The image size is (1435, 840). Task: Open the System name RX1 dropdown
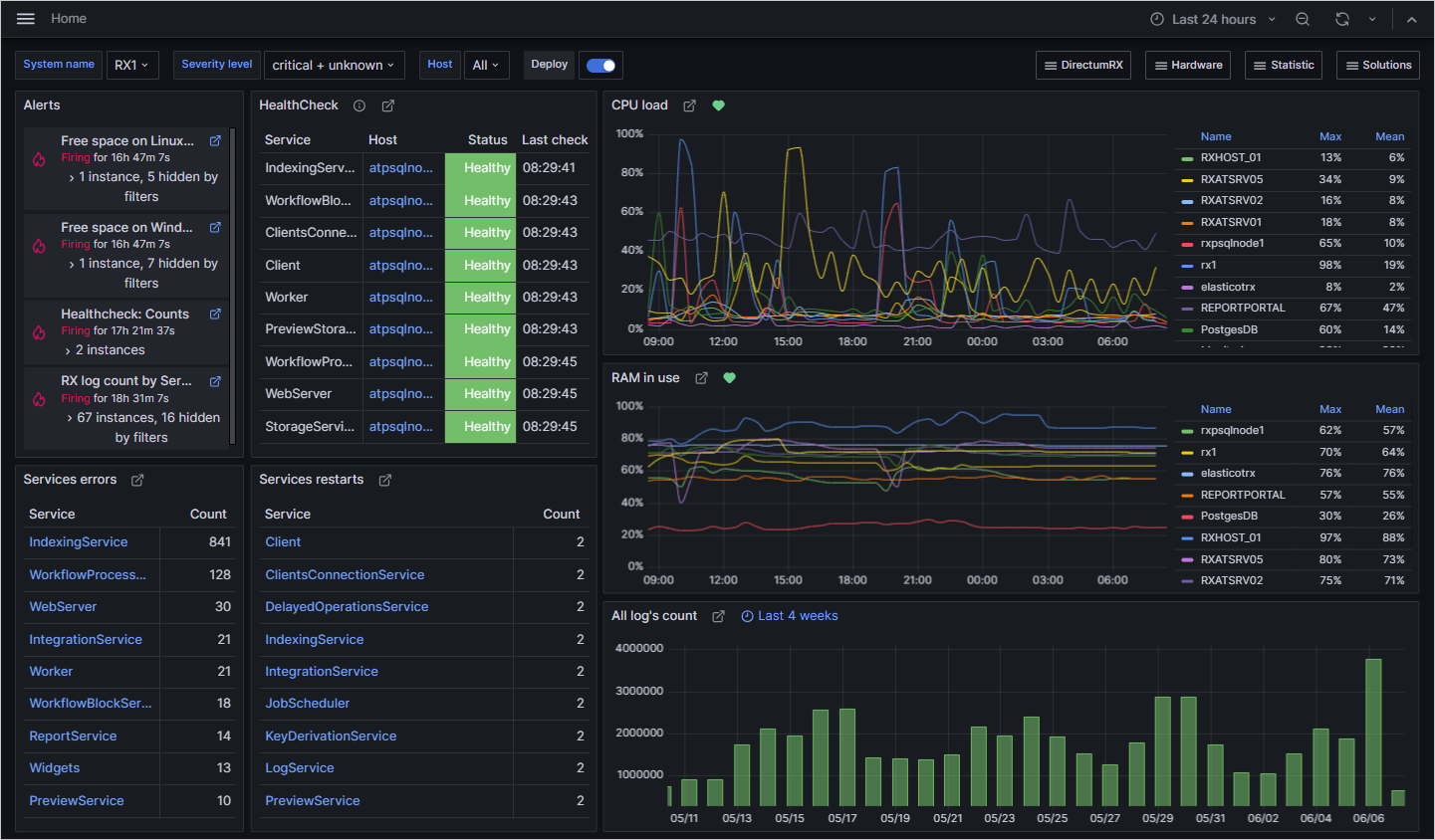(x=131, y=66)
